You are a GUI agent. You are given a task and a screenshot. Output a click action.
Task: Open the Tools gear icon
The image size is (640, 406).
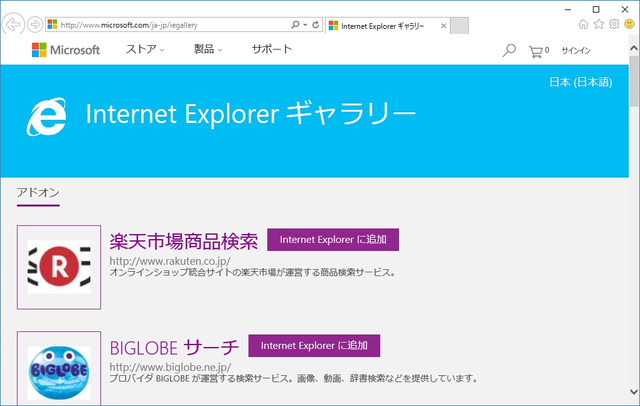(x=614, y=24)
